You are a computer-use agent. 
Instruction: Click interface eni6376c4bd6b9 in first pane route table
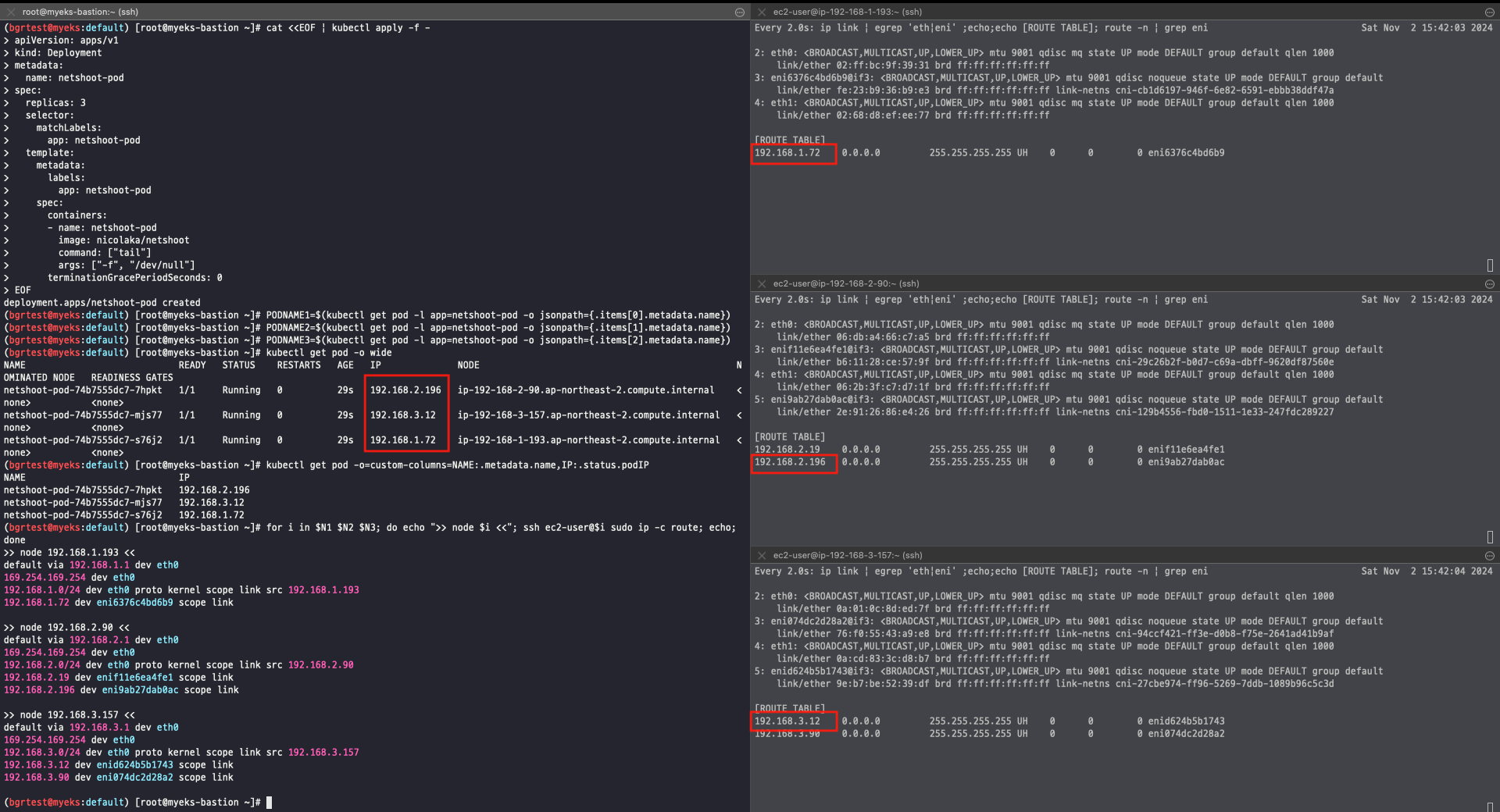click(x=1186, y=152)
